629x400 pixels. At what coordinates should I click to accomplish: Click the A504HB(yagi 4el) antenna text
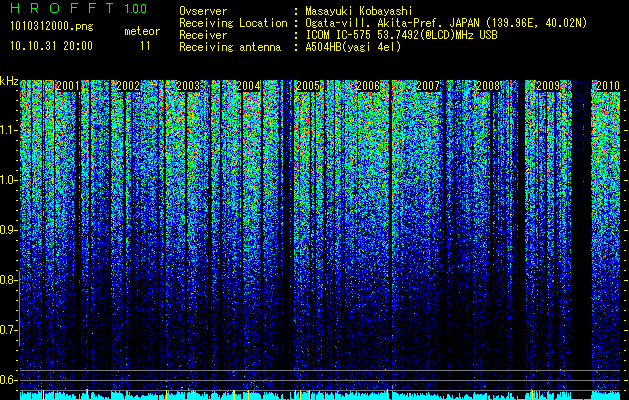point(353,47)
